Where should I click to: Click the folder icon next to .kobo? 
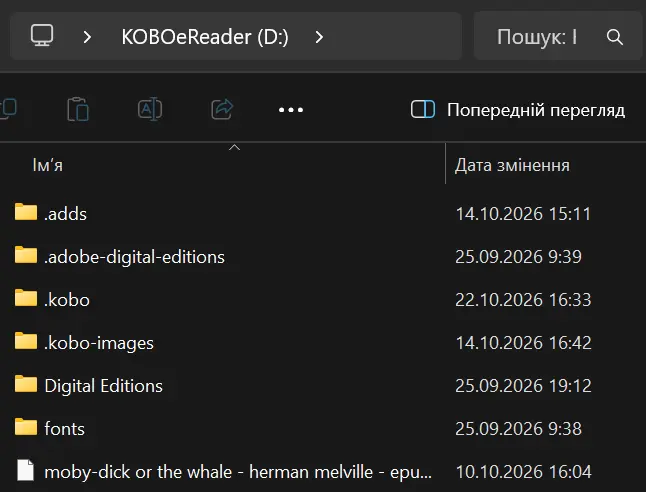(26, 298)
